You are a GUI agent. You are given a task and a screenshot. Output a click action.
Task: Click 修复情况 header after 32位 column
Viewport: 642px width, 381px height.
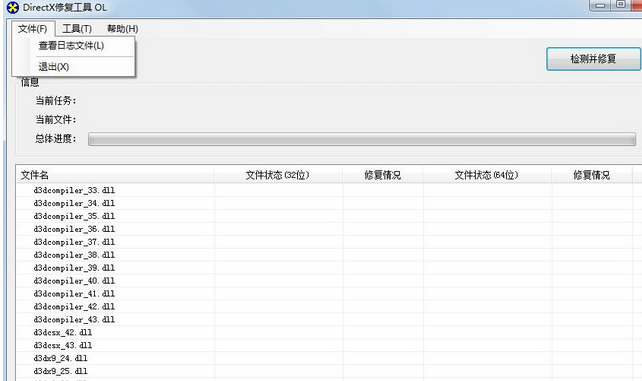pos(382,175)
